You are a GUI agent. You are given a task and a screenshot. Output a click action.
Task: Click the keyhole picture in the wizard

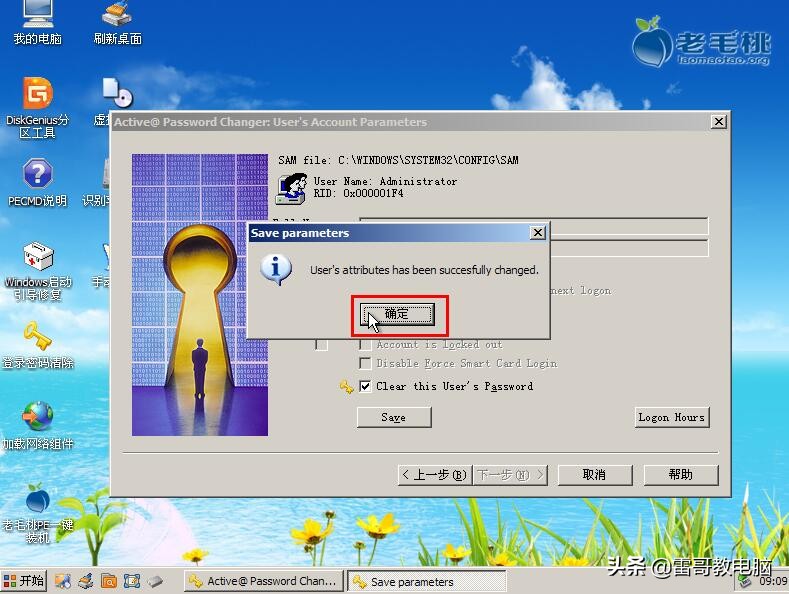[200, 294]
